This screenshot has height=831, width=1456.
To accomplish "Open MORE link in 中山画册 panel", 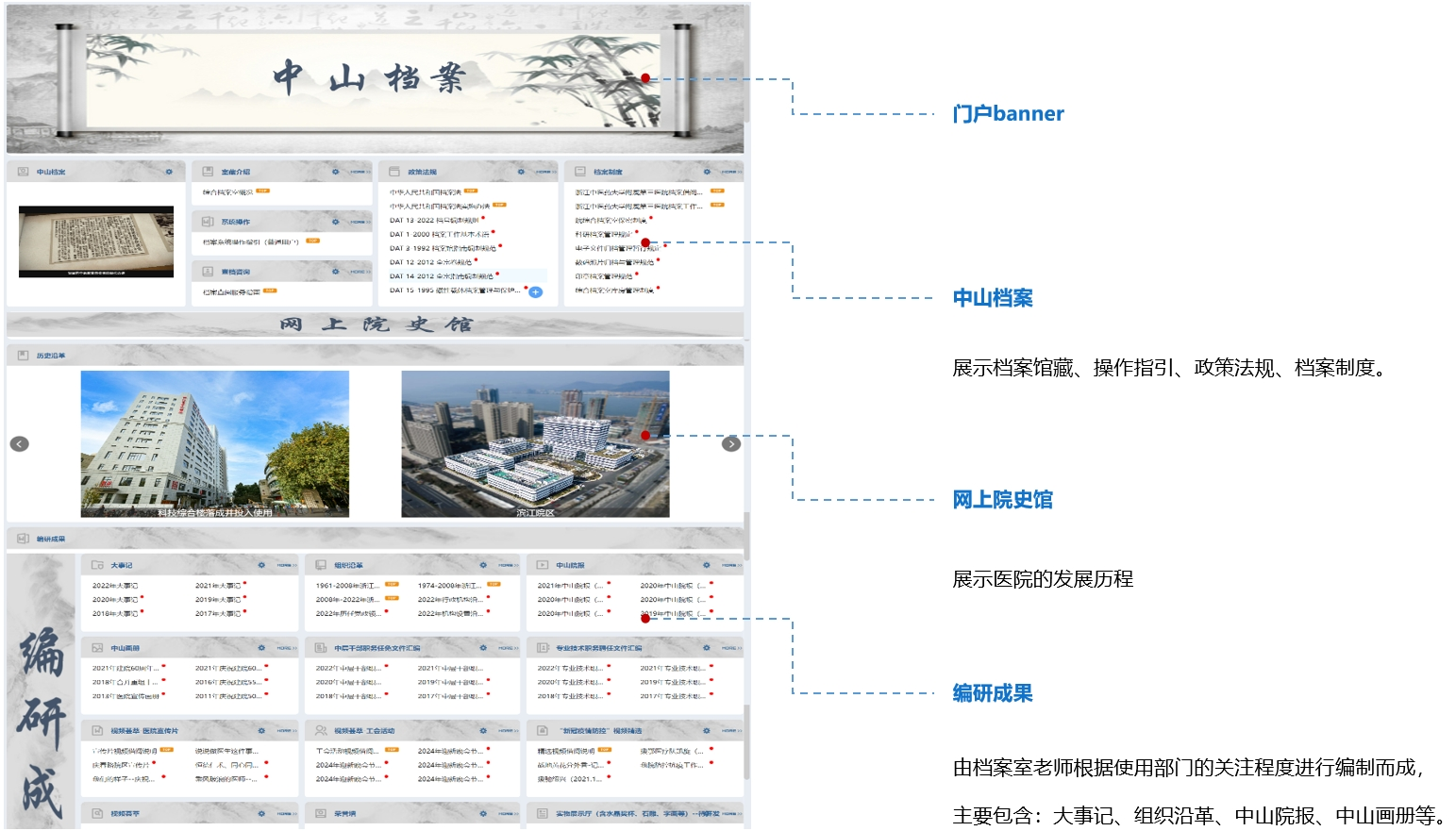I will pyautogui.click(x=286, y=648).
